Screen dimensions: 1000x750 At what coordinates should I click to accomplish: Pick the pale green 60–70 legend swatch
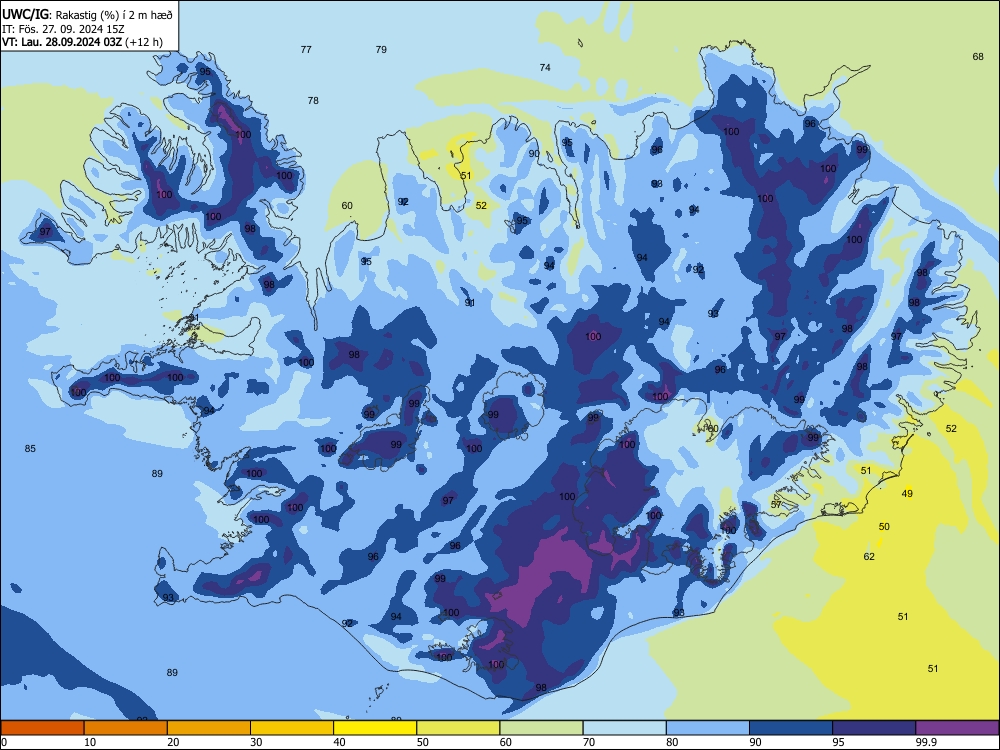[x=541, y=728]
